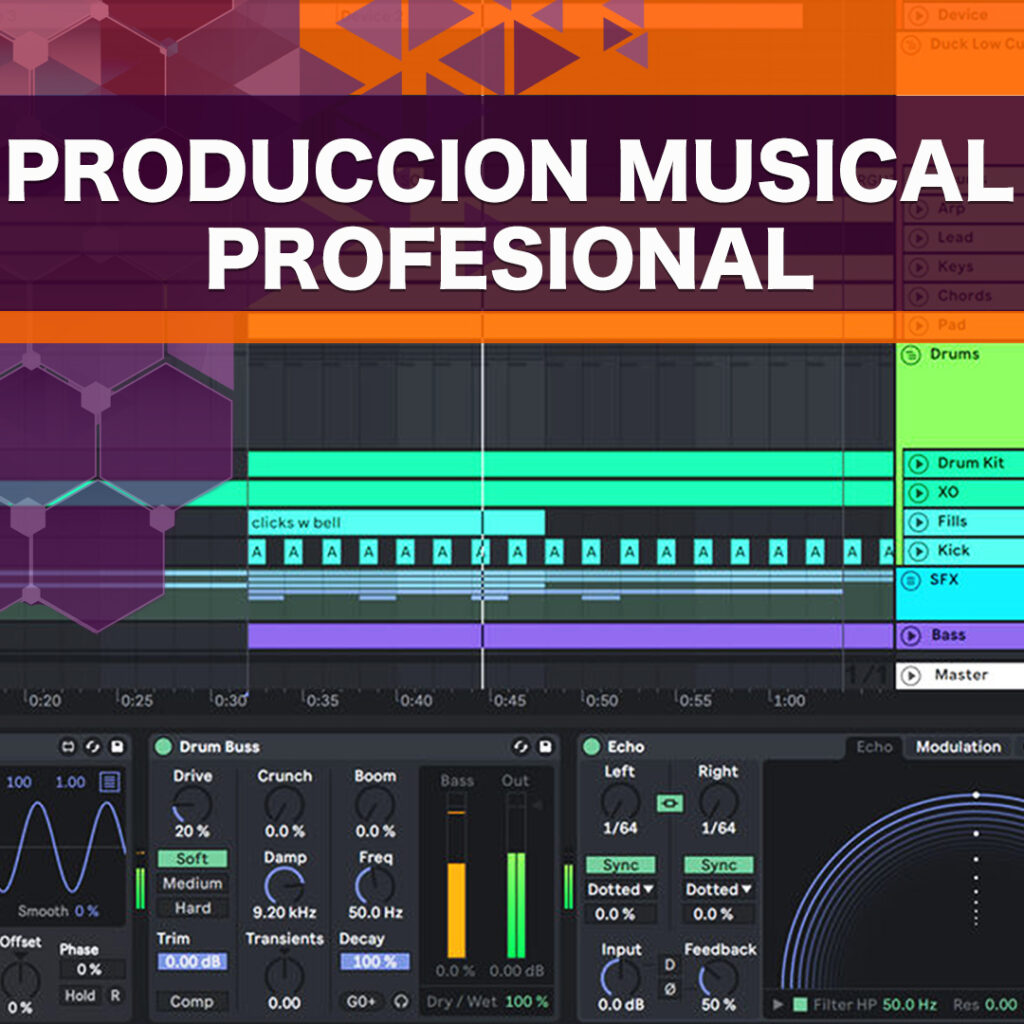The height and width of the screenshot is (1024, 1024).
Task: Switch to Echo tab
Action: pos(874,747)
